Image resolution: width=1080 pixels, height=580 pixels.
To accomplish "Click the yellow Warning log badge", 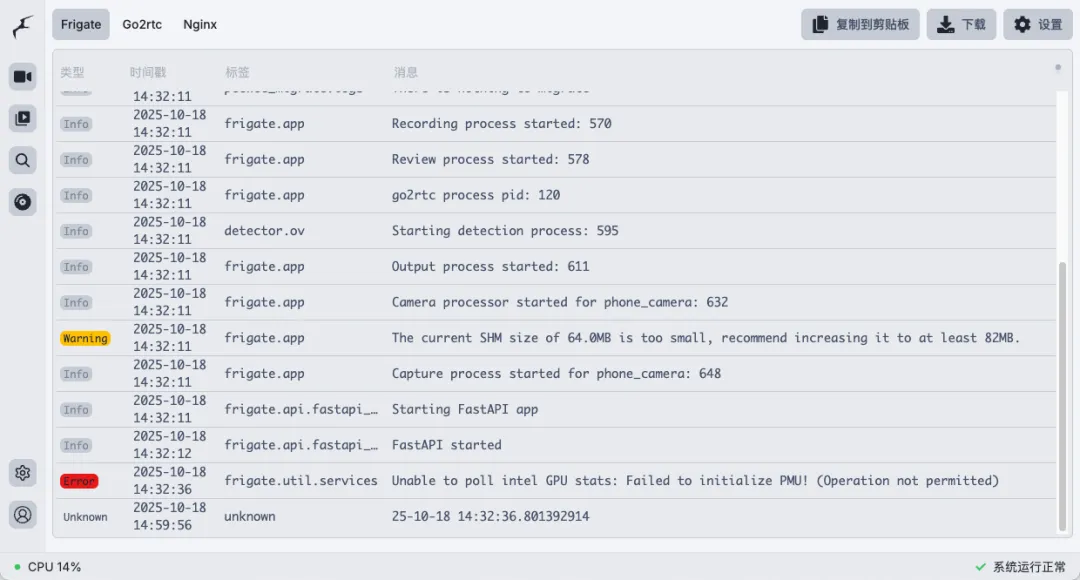I will click(x=85, y=338).
